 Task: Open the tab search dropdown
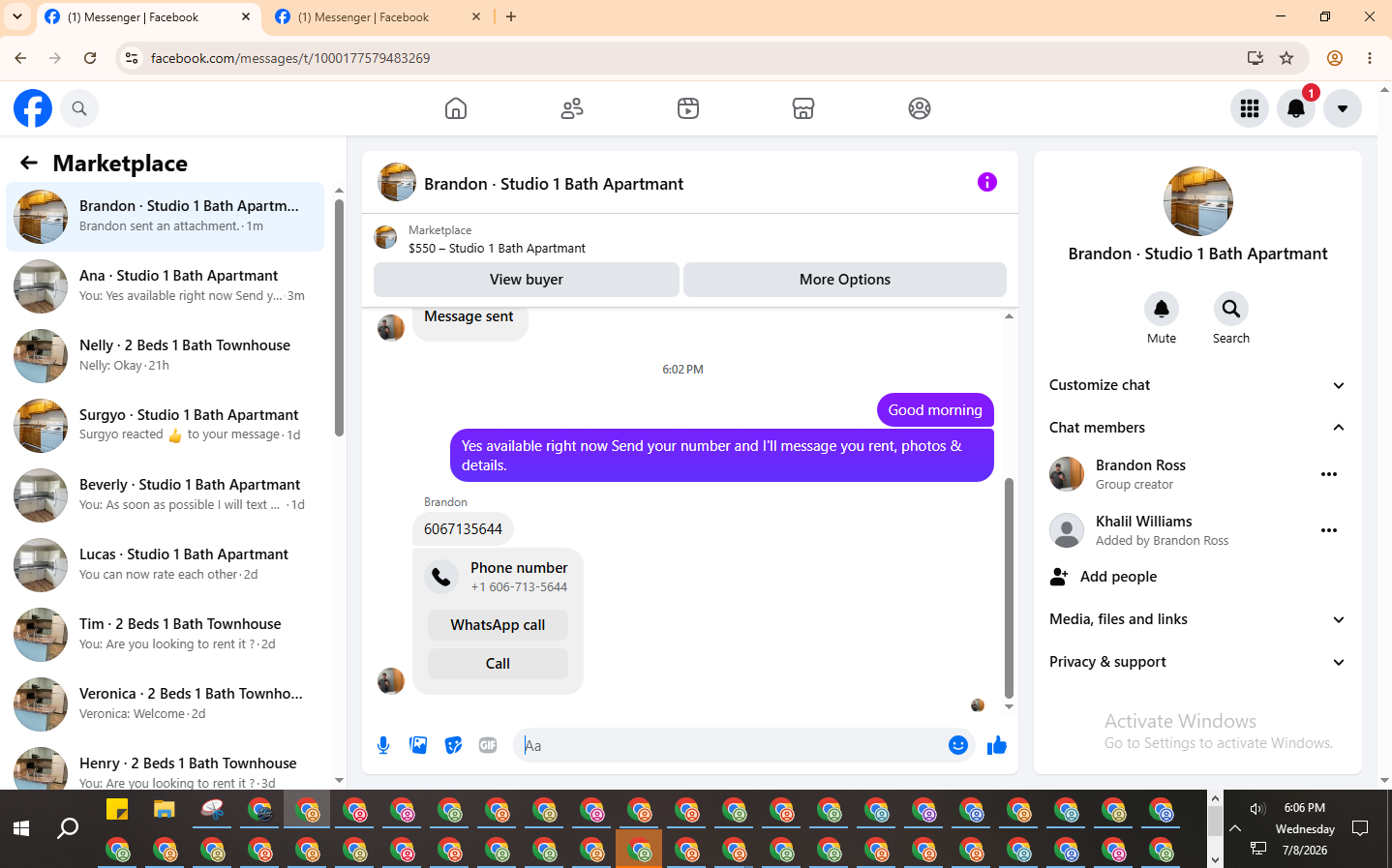[x=17, y=16]
